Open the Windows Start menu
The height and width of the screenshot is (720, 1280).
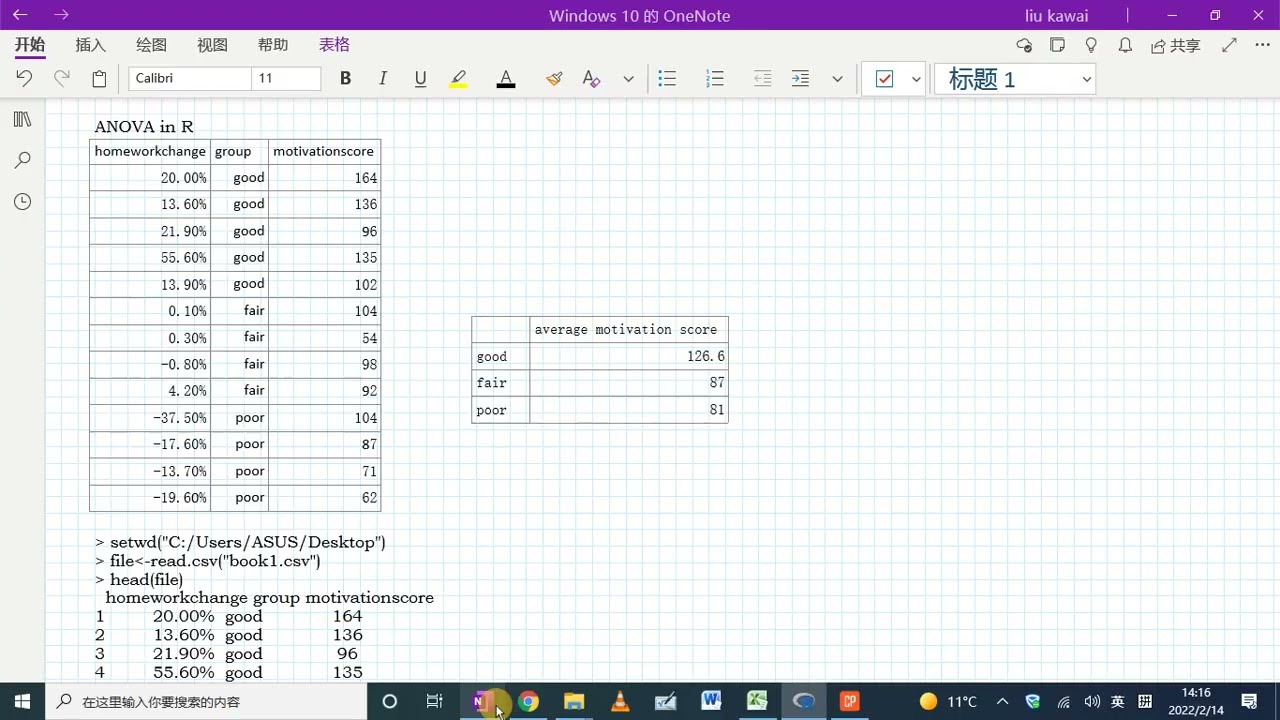(x=22, y=701)
